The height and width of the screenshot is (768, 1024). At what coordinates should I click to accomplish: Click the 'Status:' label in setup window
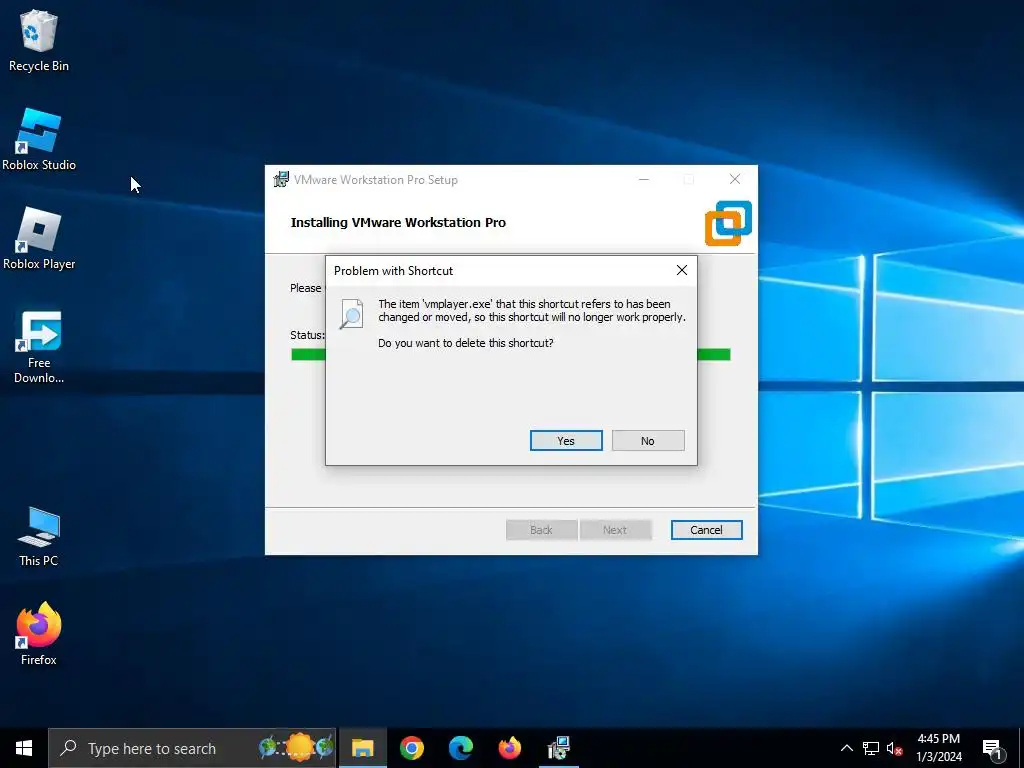pos(307,335)
